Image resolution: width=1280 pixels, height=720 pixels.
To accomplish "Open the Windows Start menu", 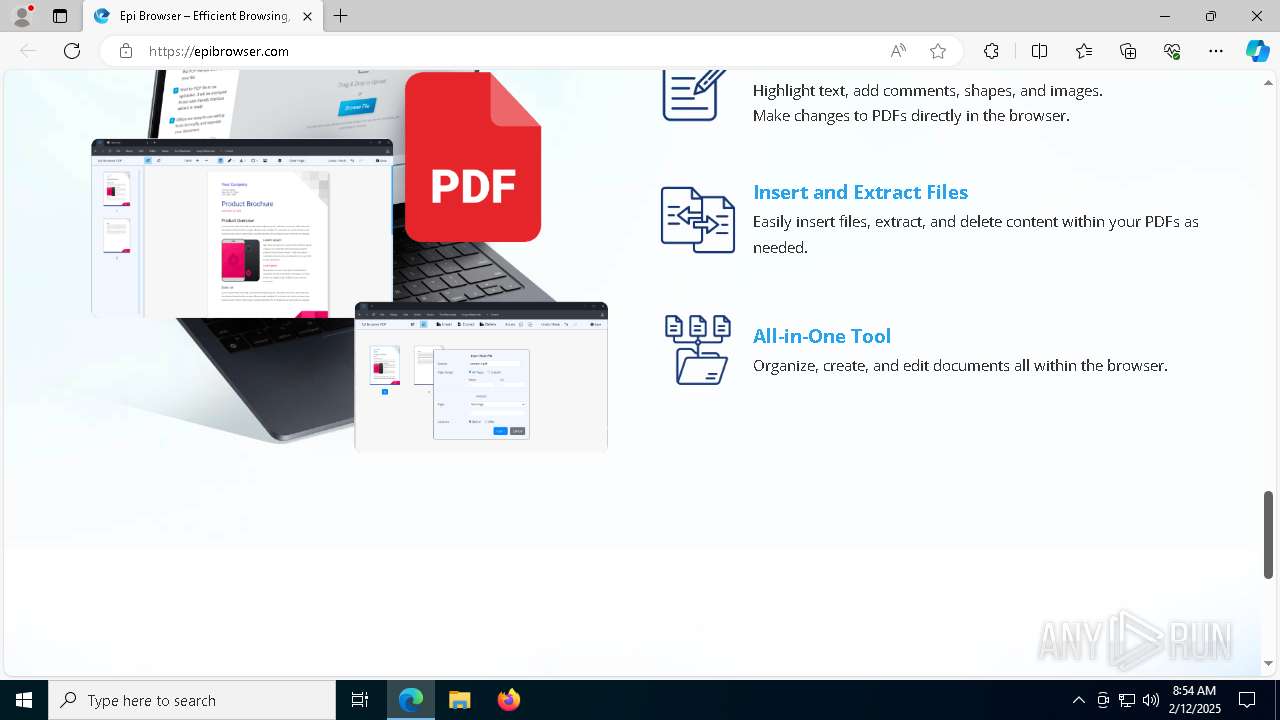I will click(x=24, y=700).
